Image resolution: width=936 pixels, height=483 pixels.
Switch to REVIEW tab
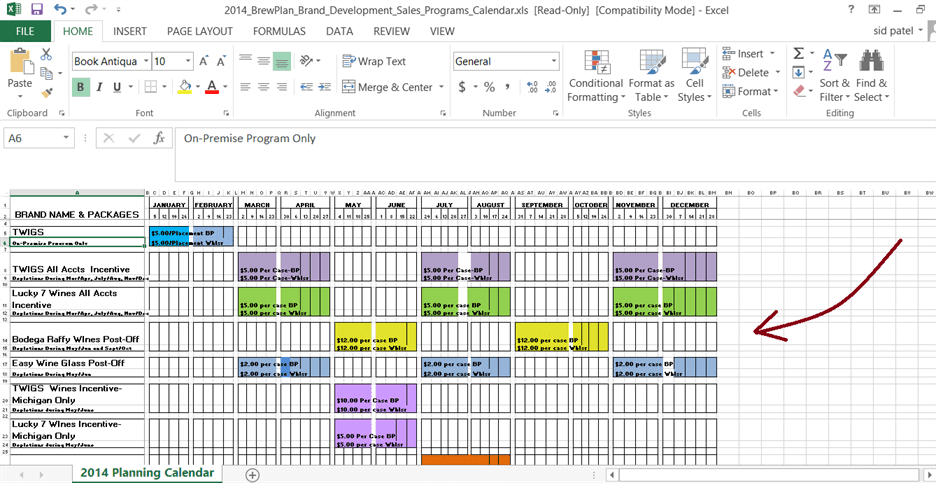pos(392,32)
